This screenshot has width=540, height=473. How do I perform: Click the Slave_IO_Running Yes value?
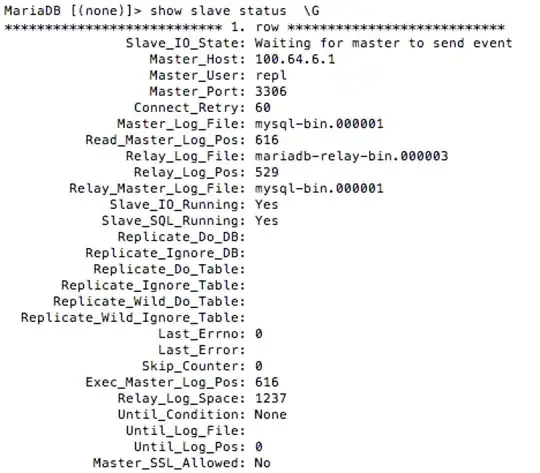266,204
